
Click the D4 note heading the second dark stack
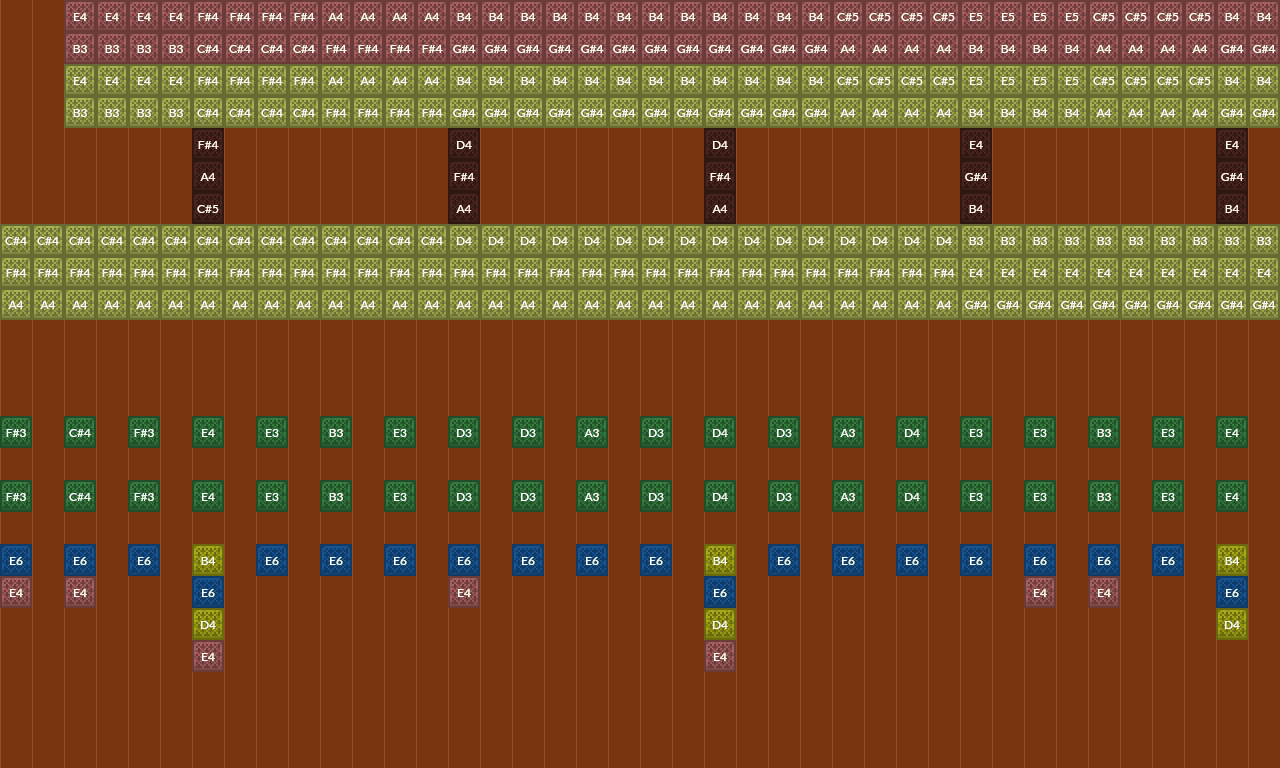tap(463, 144)
